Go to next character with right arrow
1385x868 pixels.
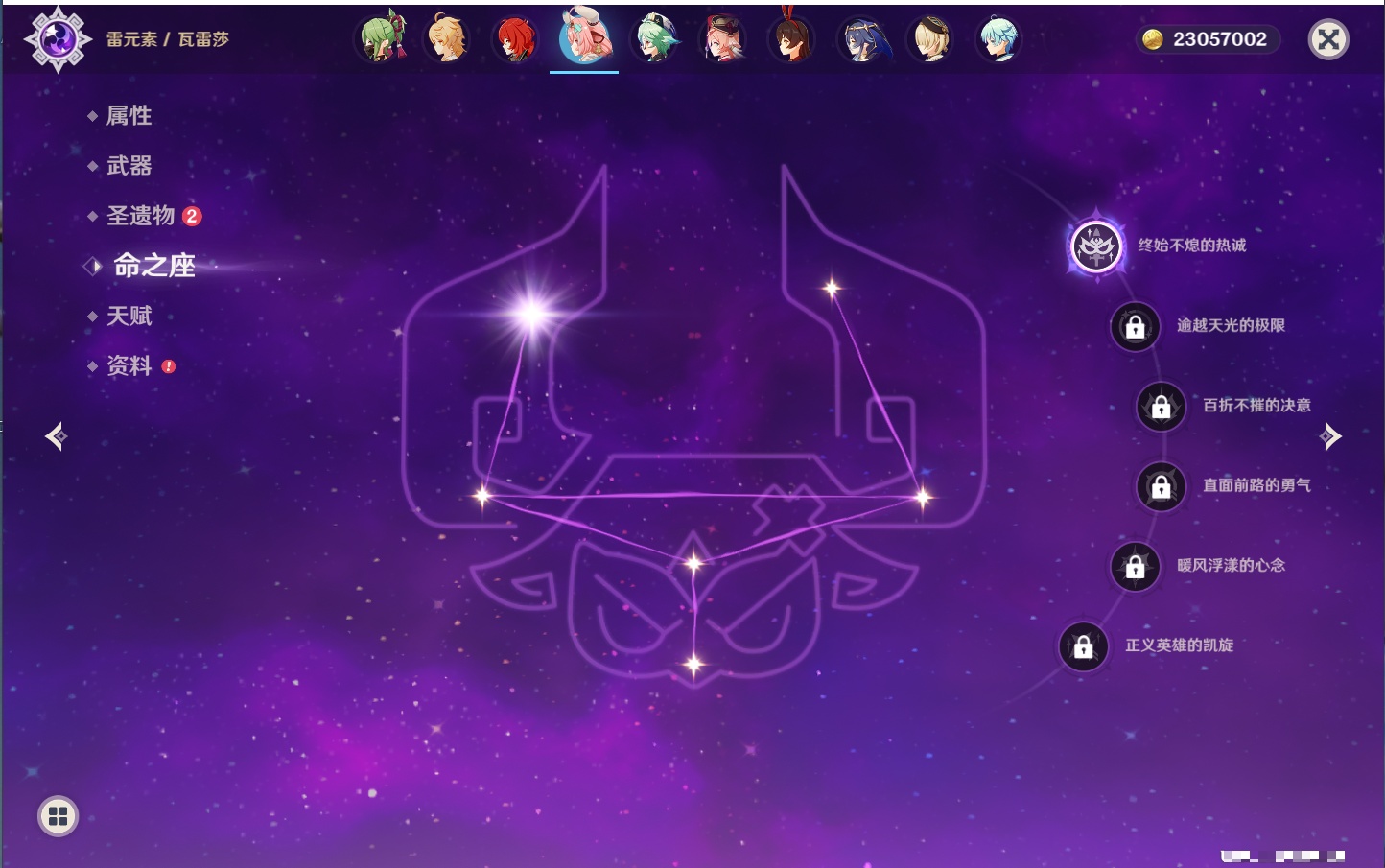point(1330,436)
